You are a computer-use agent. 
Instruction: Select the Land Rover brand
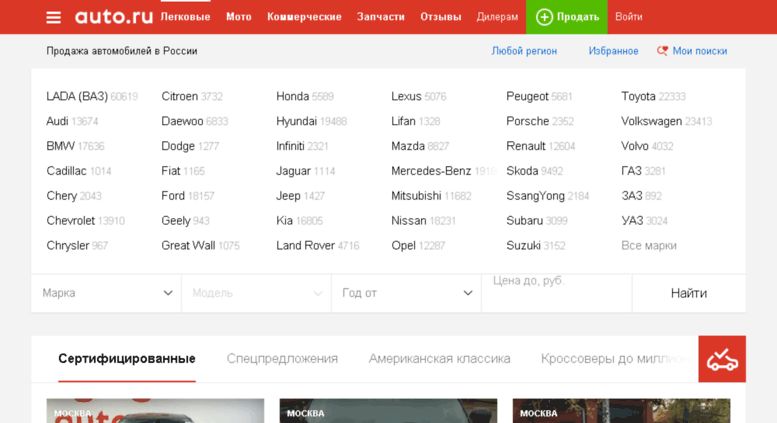(305, 246)
